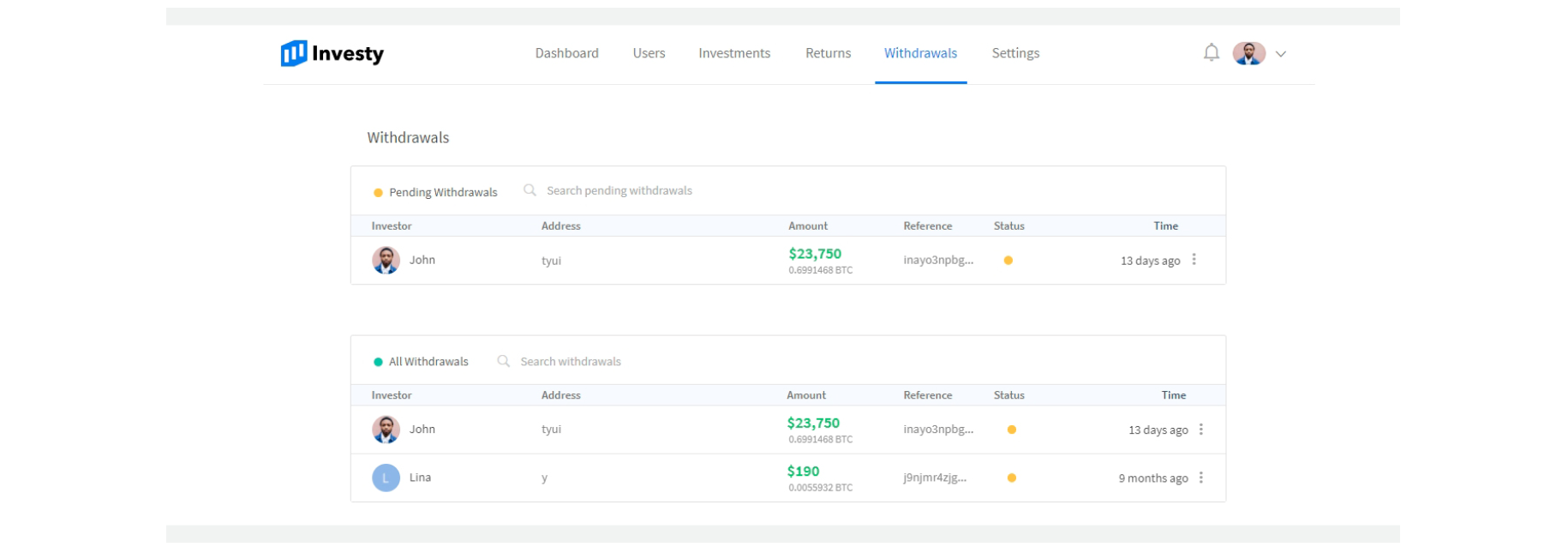Navigate to Returns section
1568x547 pixels.
pyautogui.click(x=828, y=53)
